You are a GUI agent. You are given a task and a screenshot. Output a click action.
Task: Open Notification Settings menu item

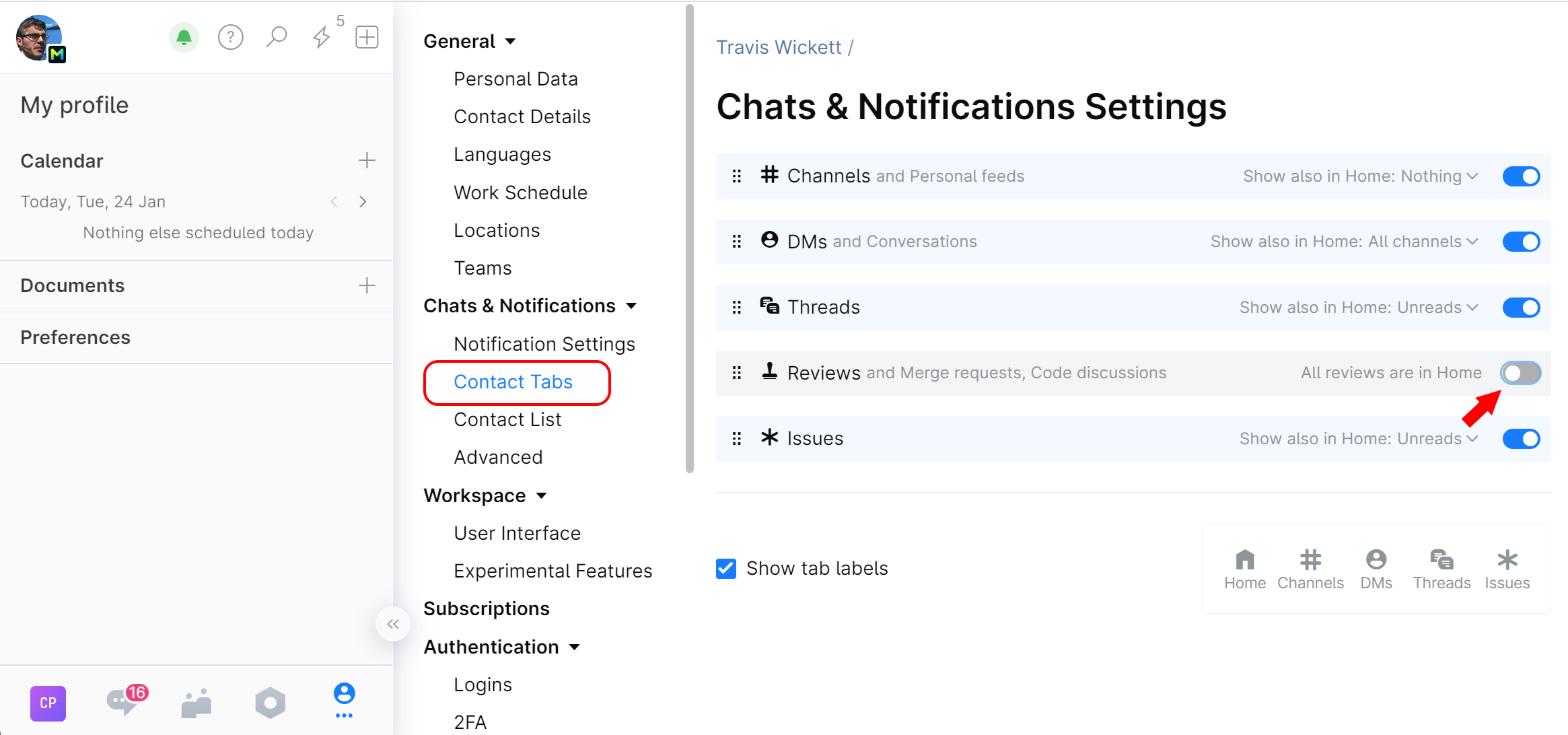pyautogui.click(x=544, y=344)
